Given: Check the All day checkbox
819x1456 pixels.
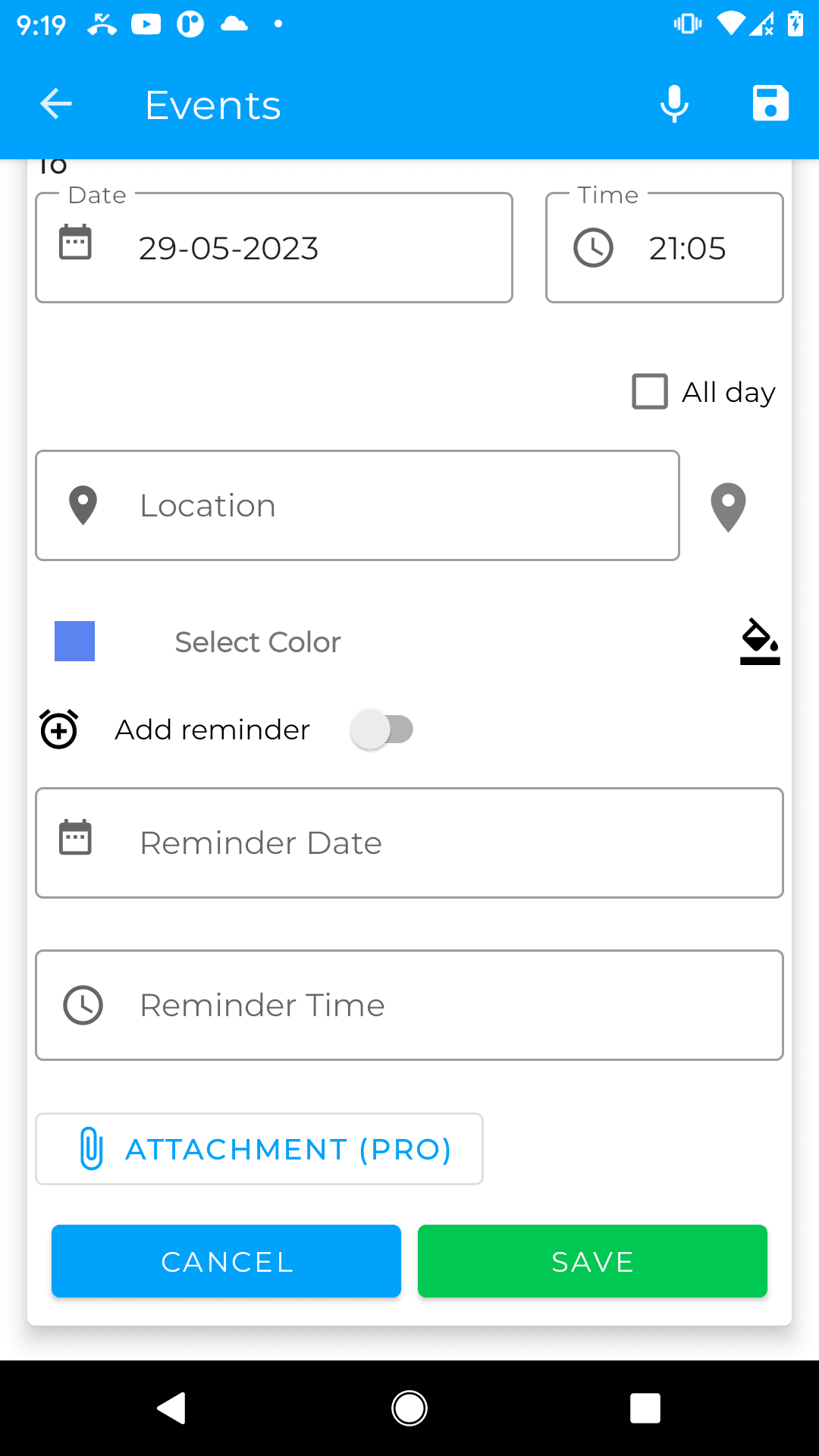Looking at the screenshot, I should click(650, 391).
